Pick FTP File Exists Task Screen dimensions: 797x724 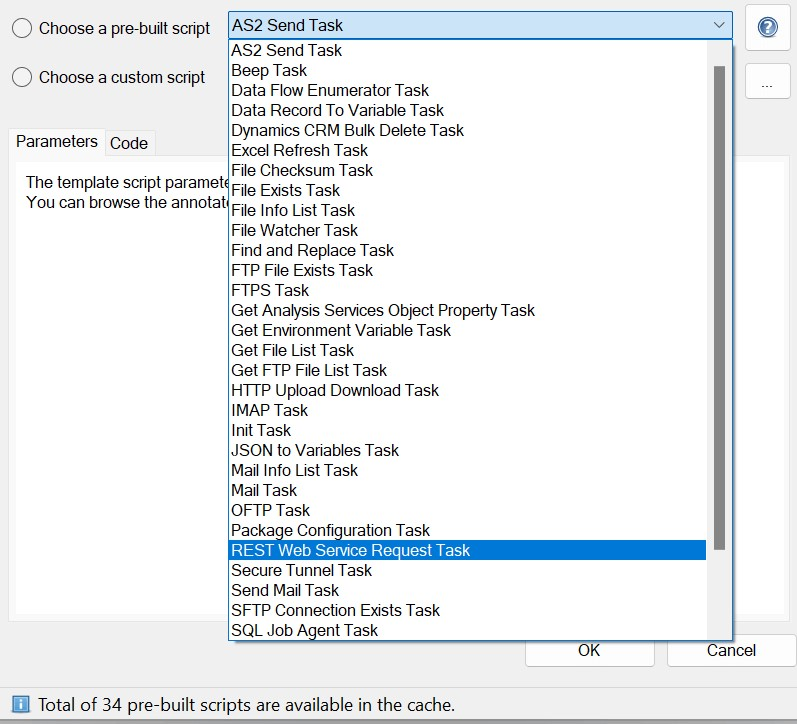click(467, 270)
